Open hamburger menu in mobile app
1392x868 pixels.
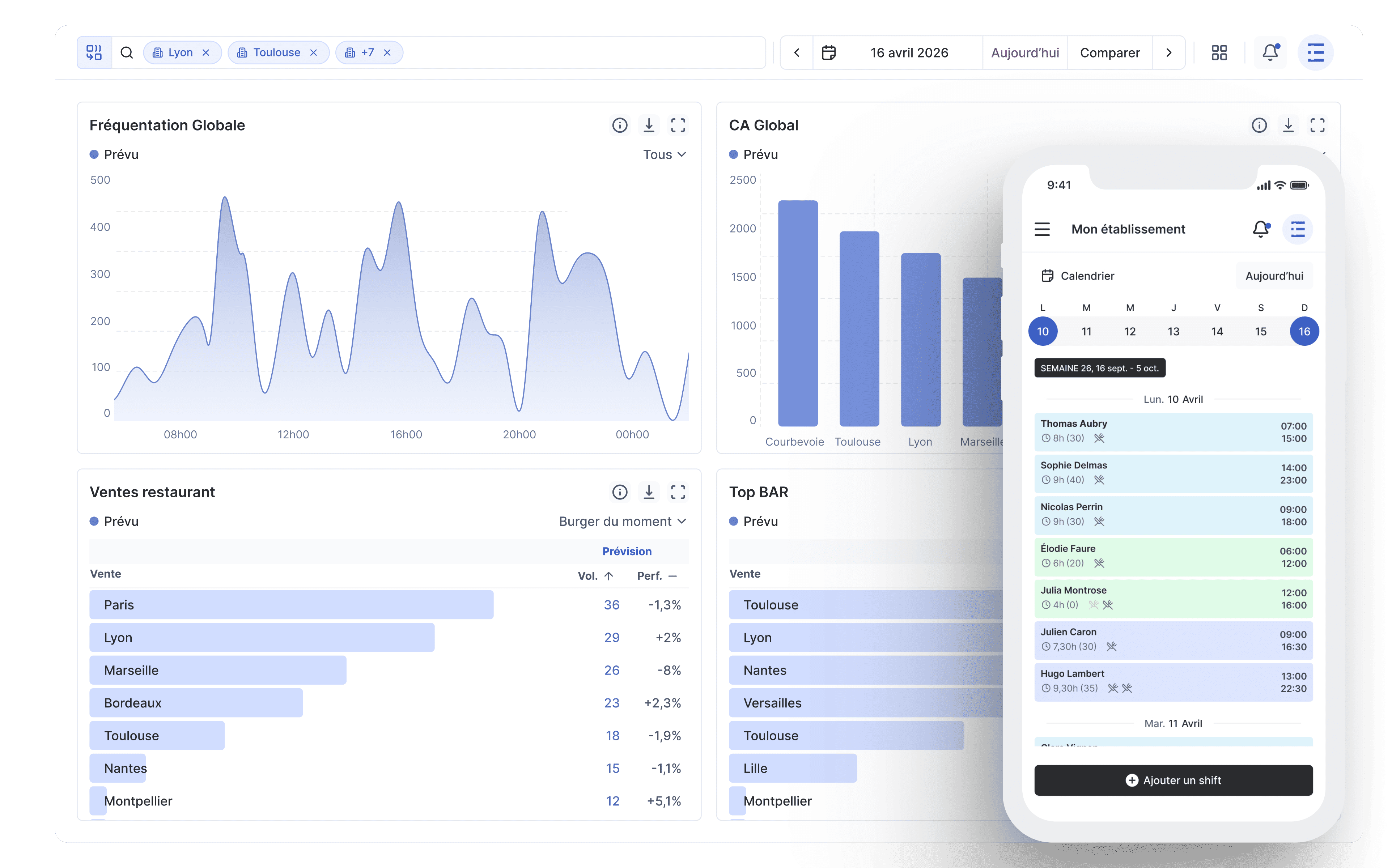[x=1043, y=229]
